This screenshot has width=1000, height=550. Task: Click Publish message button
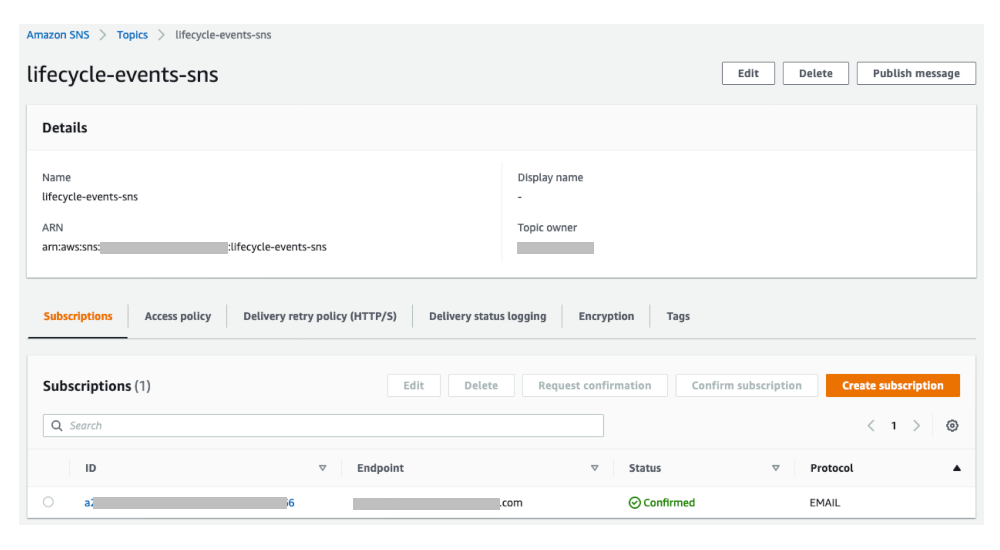point(916,73)
